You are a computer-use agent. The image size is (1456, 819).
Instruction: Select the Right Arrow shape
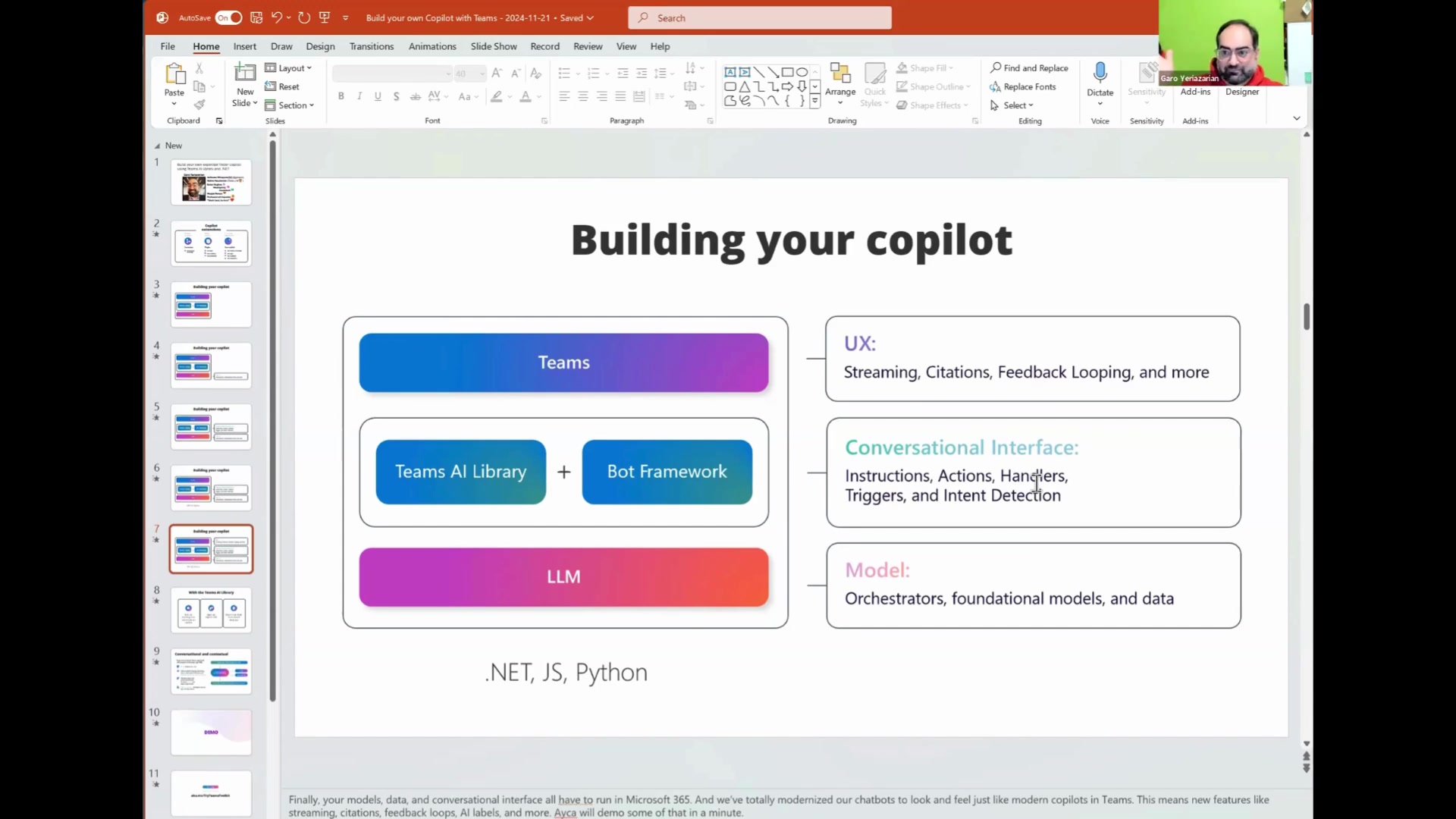[x=787, y=86]
